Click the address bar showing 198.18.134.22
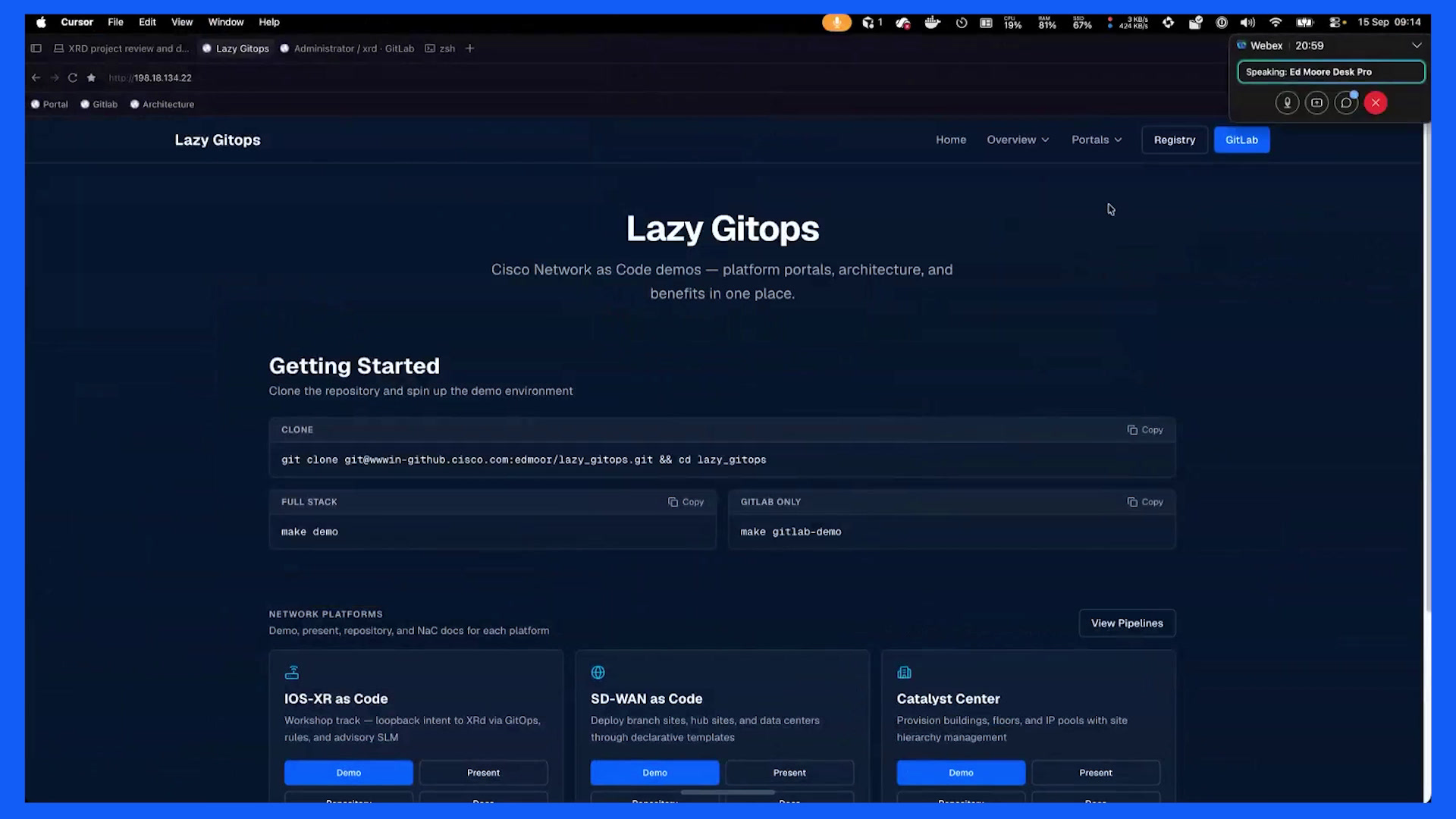 point(150,78)
